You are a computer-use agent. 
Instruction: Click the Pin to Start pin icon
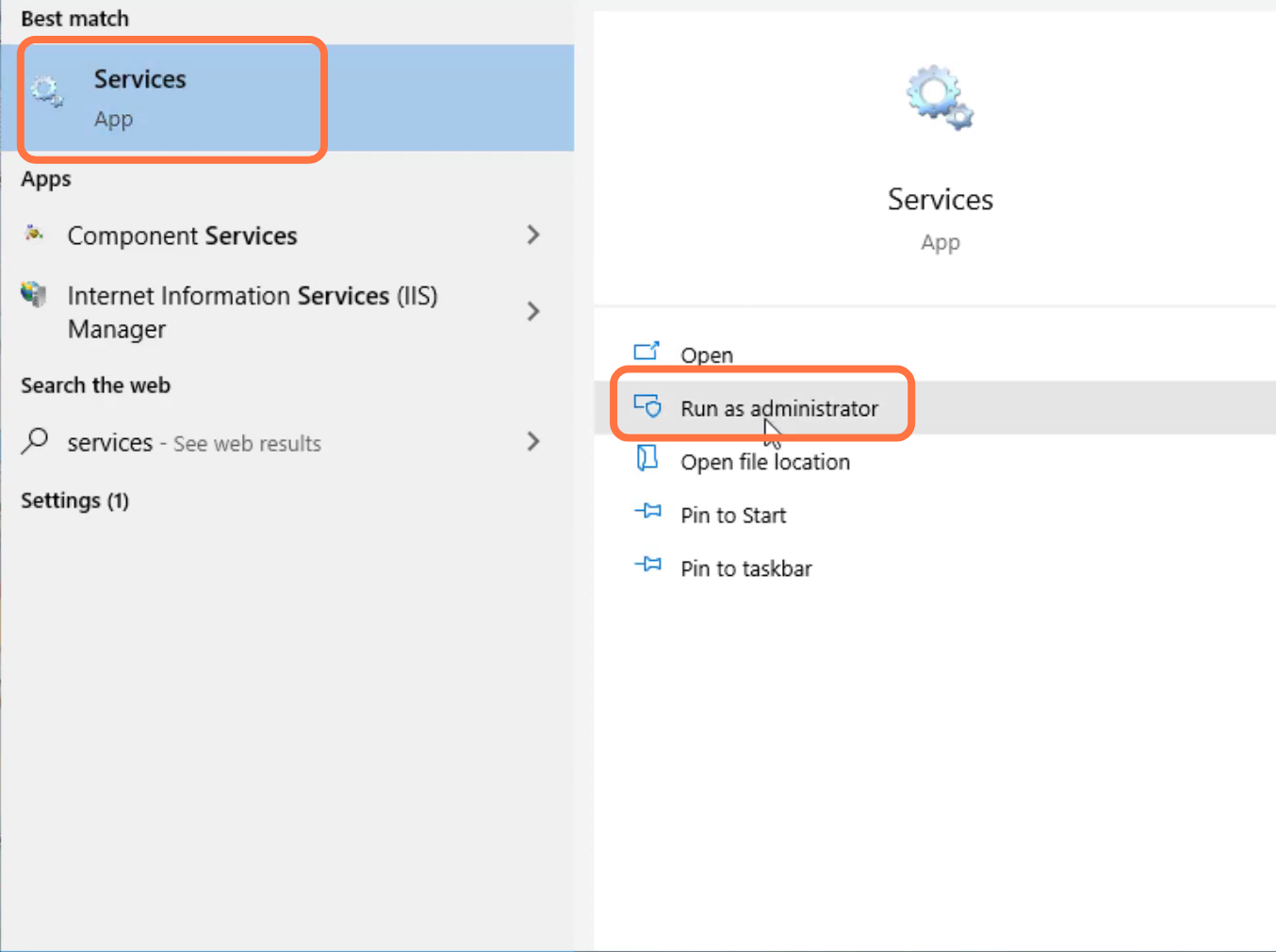click(x=647, y=511)
